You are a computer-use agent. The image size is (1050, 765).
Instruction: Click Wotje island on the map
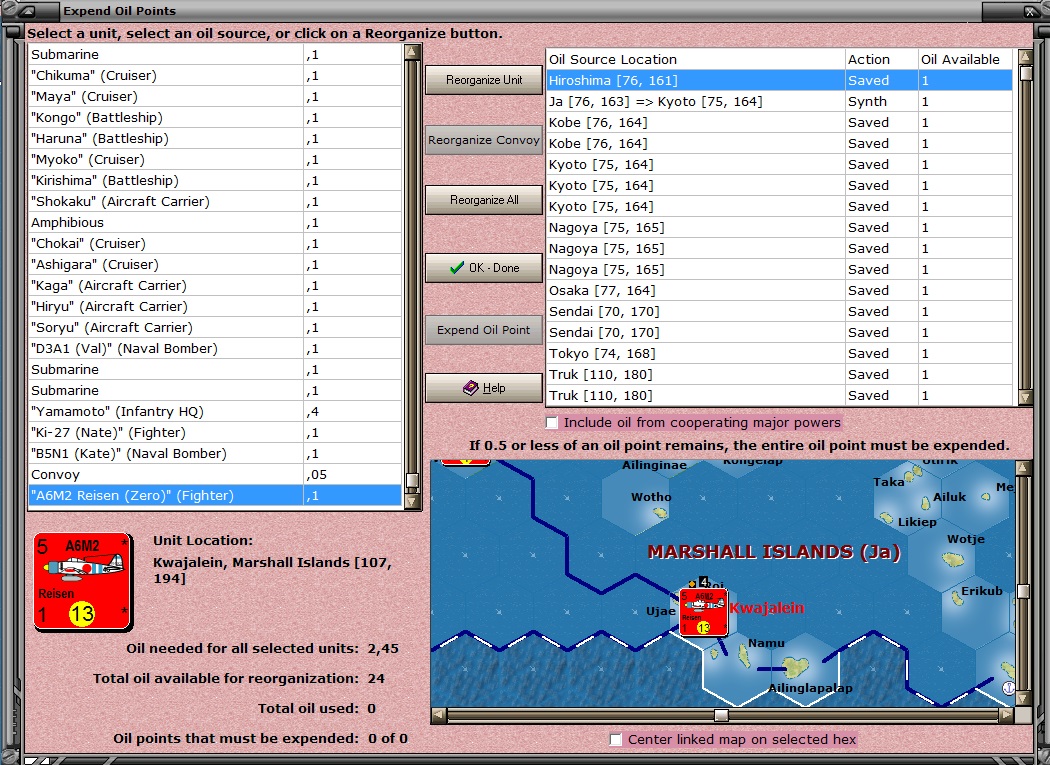click(952, 557)
